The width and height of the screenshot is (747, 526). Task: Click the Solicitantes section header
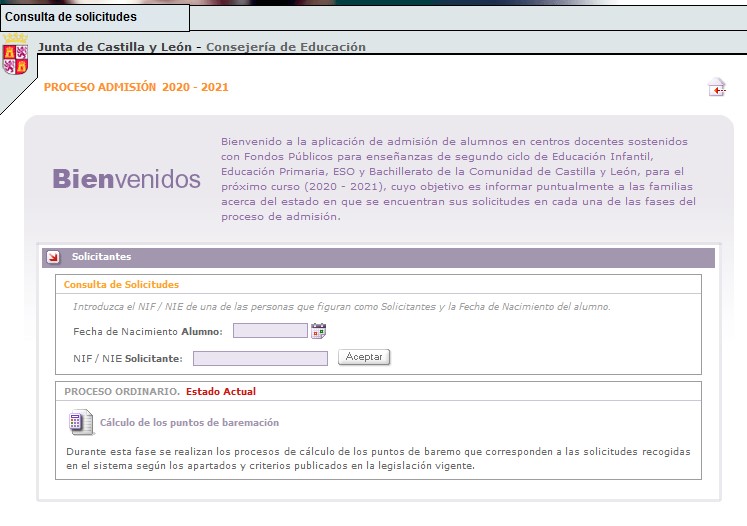pos(378,257)
